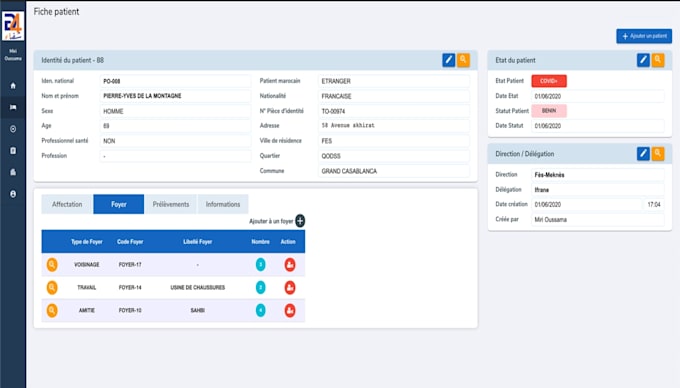Search from Identité du patient panel magnifier
The width and height of the screenshot is (680, 388).
(x=463, y=60)
